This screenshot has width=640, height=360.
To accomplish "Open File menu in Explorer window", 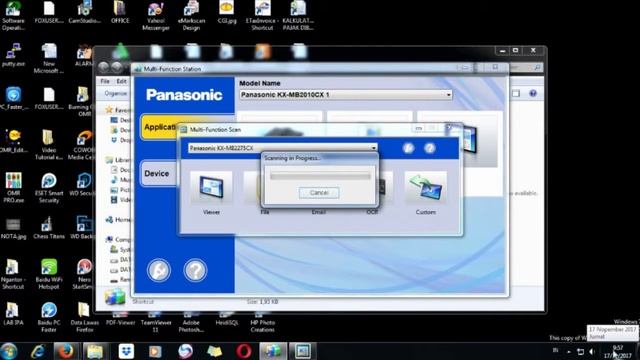I will point(105,81).
